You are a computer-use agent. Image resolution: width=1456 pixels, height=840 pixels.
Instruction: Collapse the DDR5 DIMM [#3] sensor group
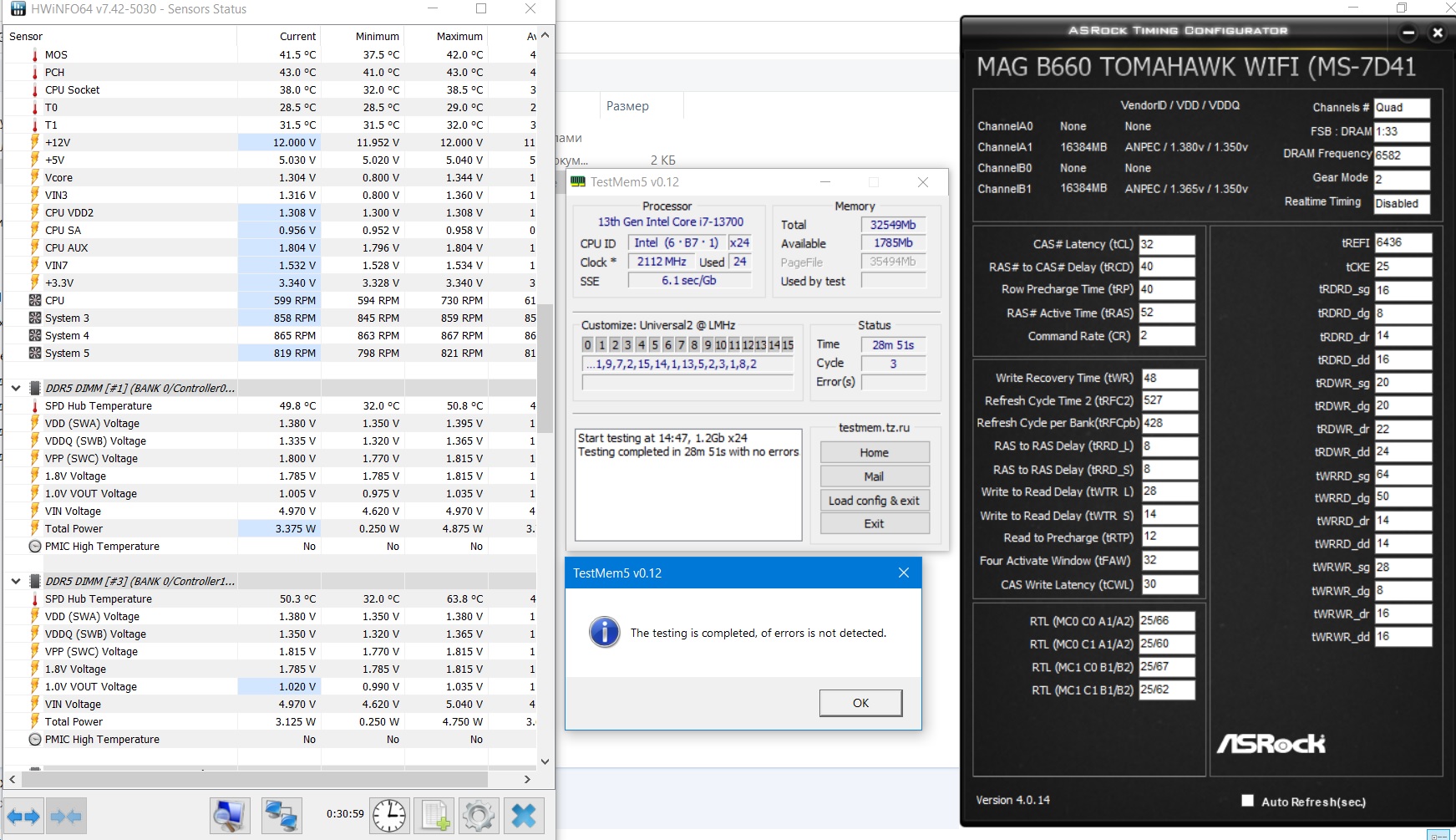16,581
